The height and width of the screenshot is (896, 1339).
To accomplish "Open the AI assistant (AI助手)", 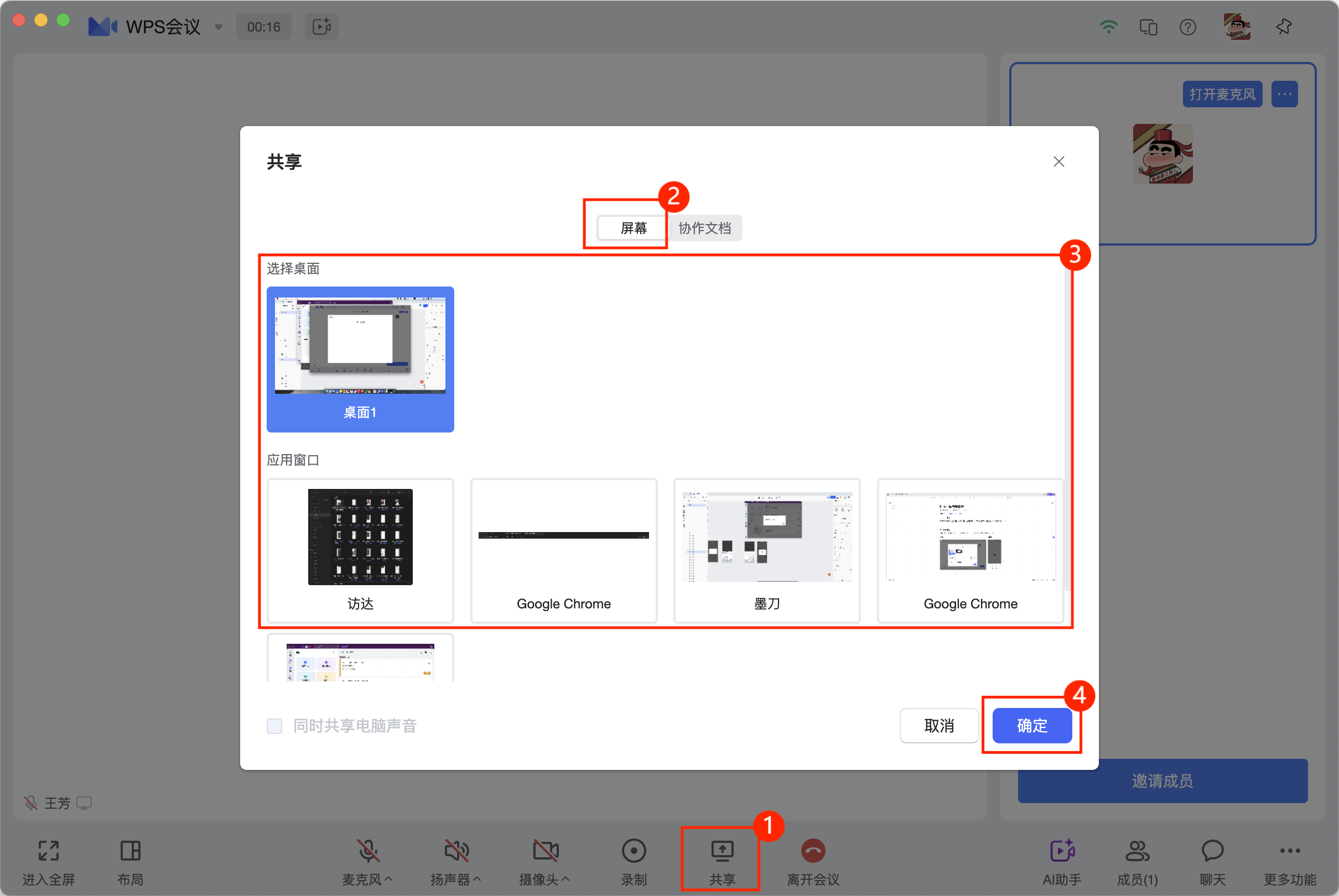I will (x=1062, y=851).
